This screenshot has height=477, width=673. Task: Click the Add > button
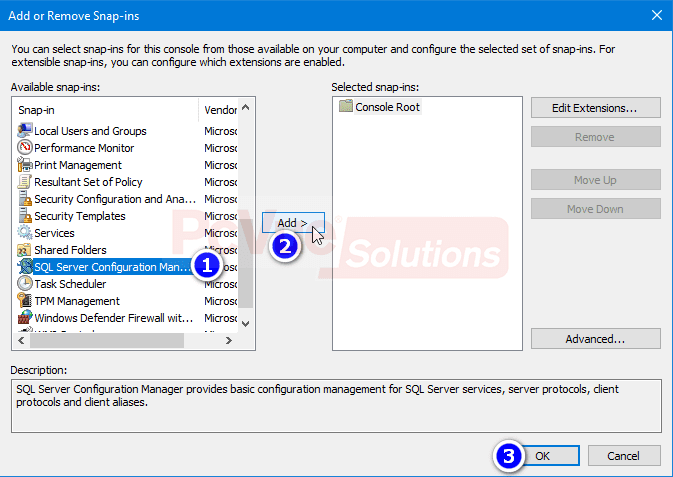click(x=293, y=223)
